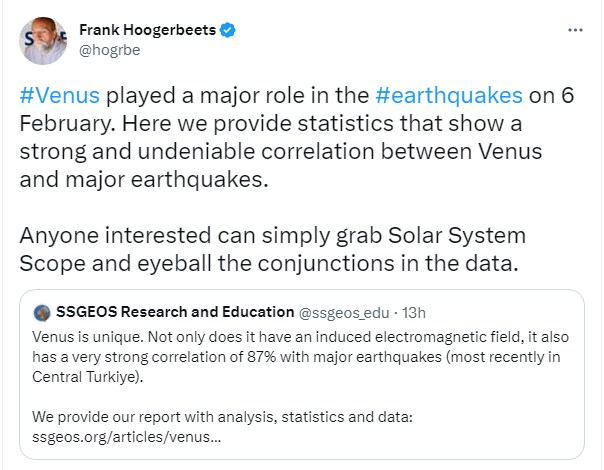Open the #earthquakes hashtag
604x470 pixels.
449,96
